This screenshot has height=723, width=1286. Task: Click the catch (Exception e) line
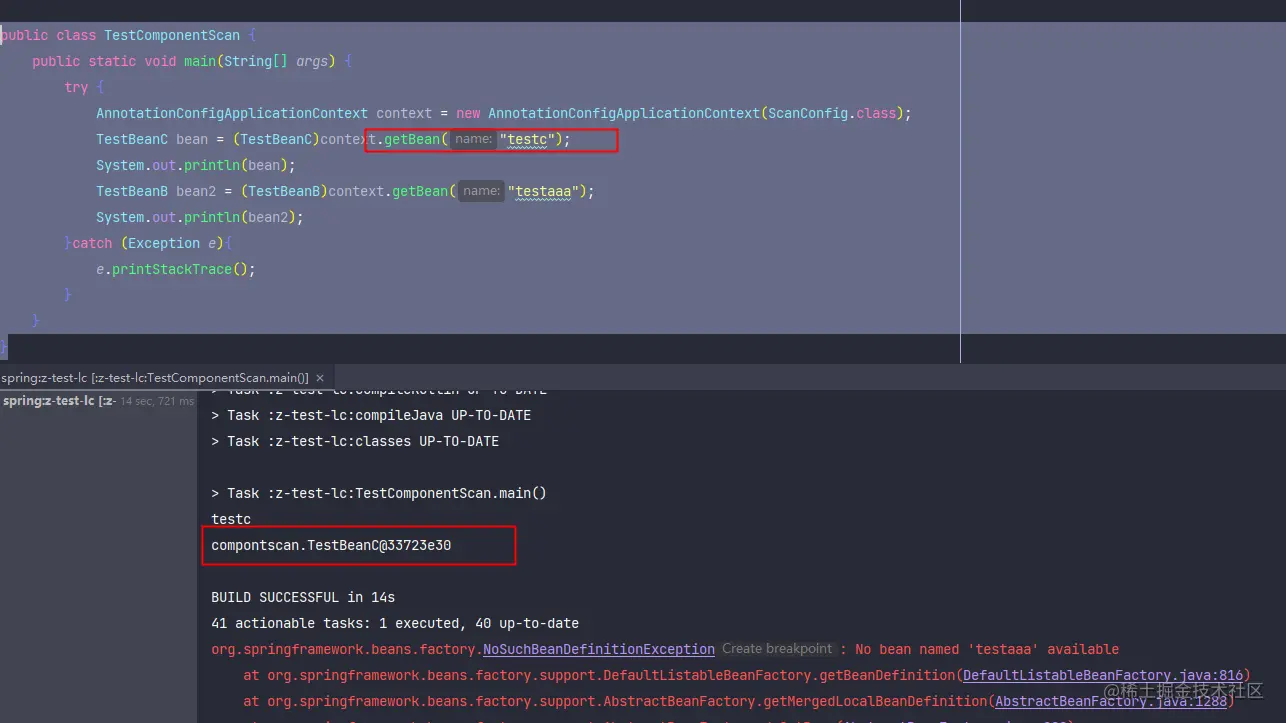148,243
